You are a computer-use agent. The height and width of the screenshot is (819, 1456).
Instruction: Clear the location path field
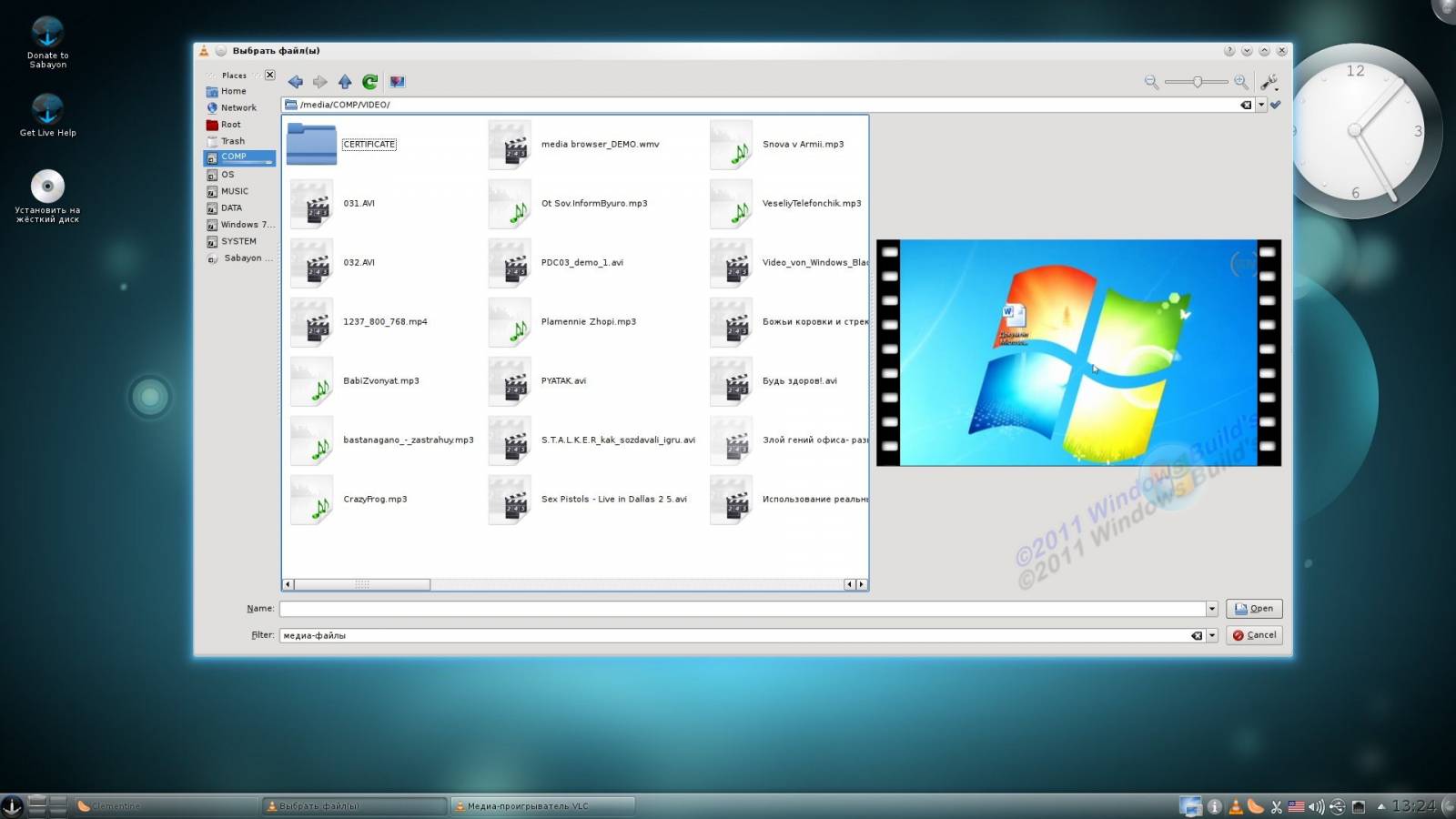tap(1246, 105)
